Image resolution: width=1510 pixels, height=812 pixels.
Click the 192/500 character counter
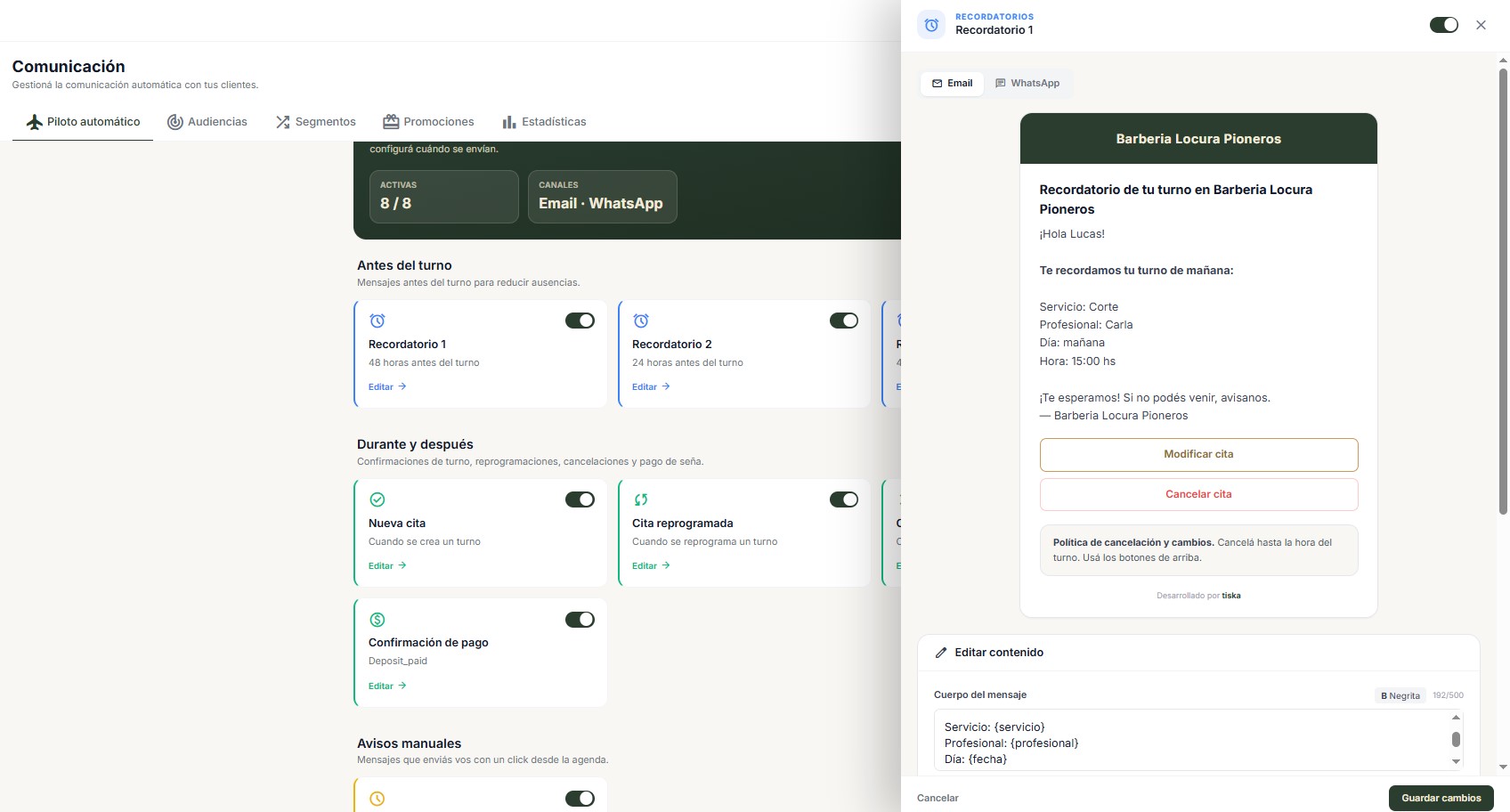1448,695
